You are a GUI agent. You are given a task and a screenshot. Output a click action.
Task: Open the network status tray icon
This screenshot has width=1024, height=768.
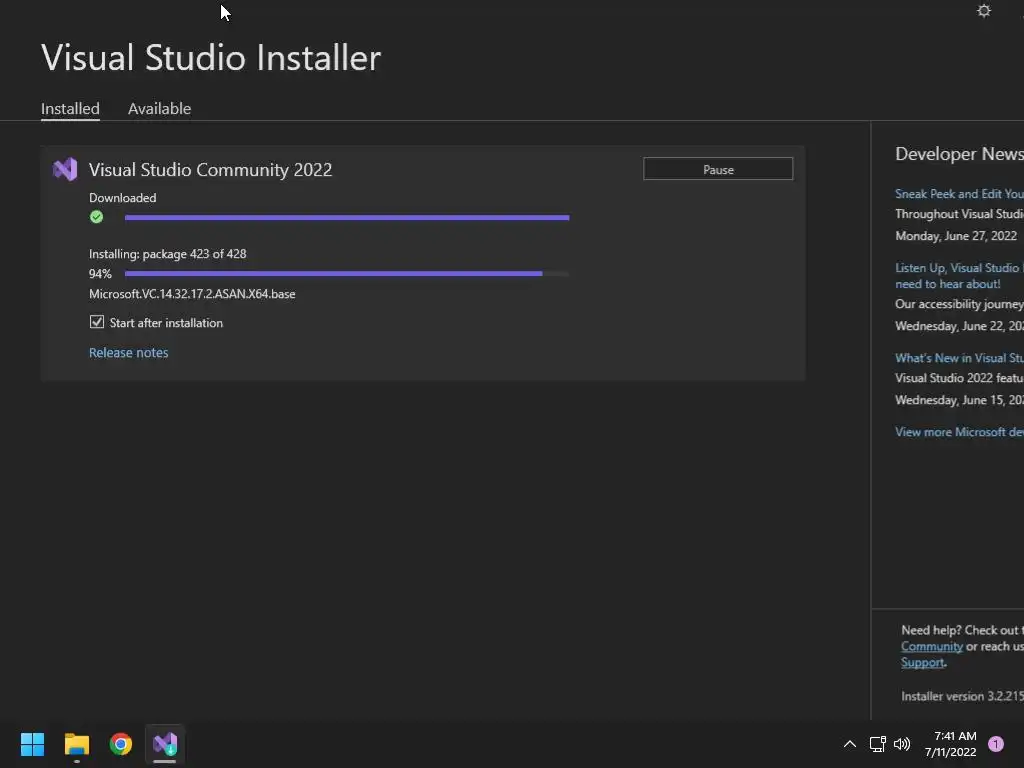tap(877, 744)
